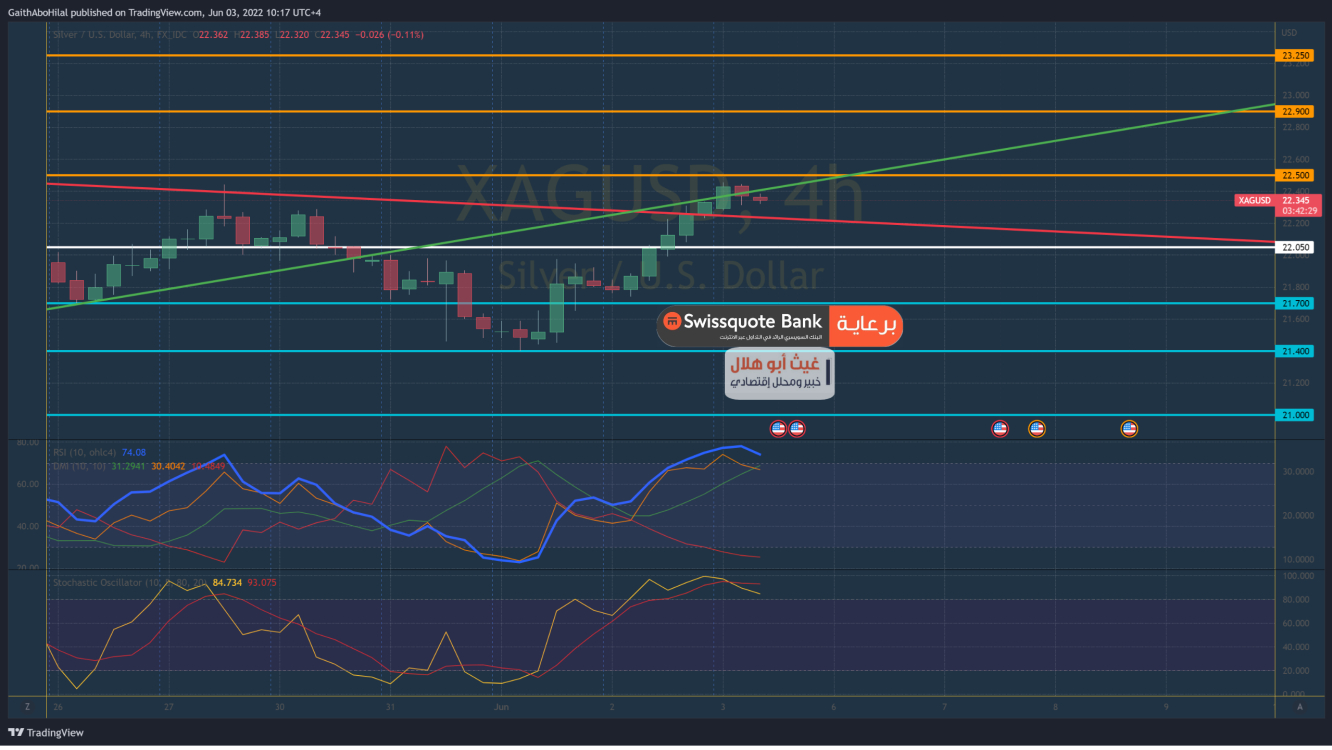Click the change value −0.026 (−0.11%) in legend
This screenshot has width=1332, height=750.
(390, 35)
